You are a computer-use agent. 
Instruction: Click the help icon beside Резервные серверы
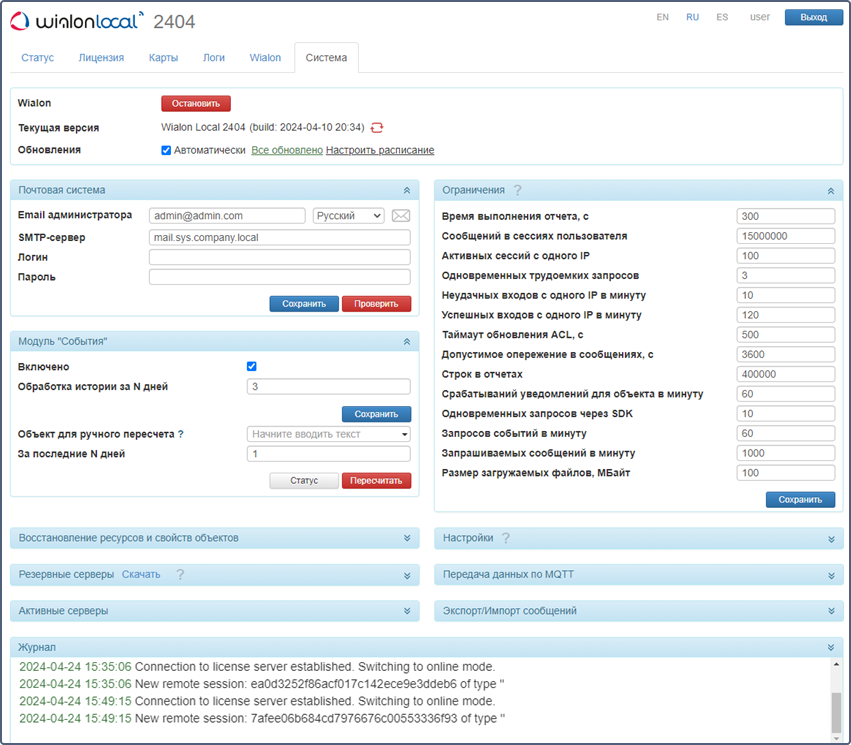tap(180, 575)
